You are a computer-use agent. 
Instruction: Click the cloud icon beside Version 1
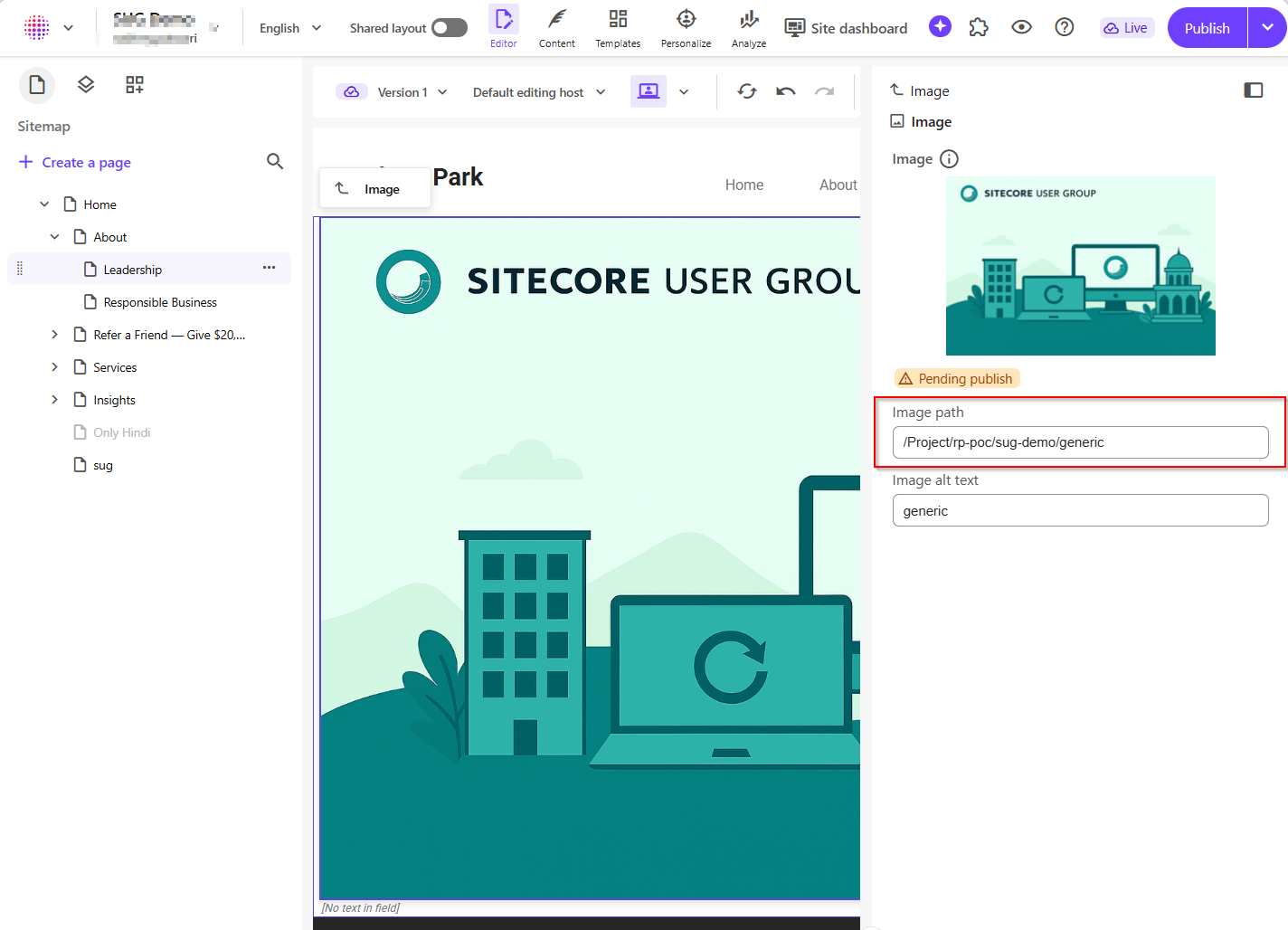point(352,91)
